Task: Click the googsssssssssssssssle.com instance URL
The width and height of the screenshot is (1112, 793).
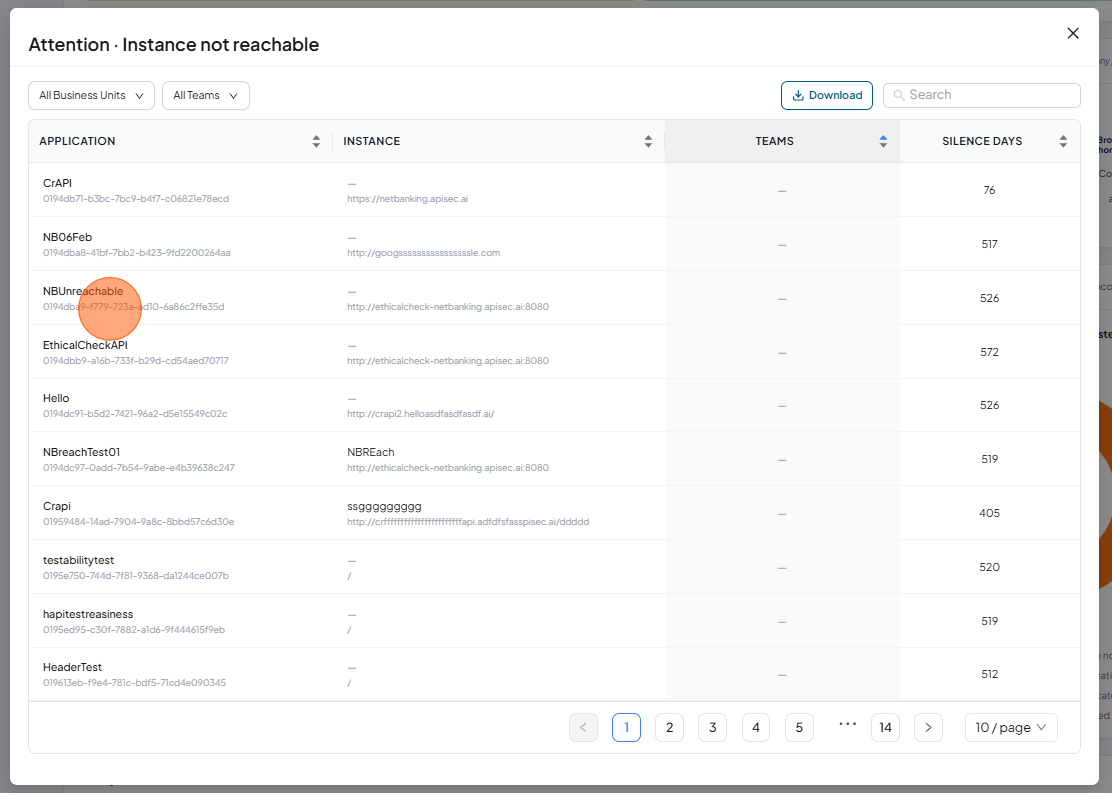Action: pos(423,253)
